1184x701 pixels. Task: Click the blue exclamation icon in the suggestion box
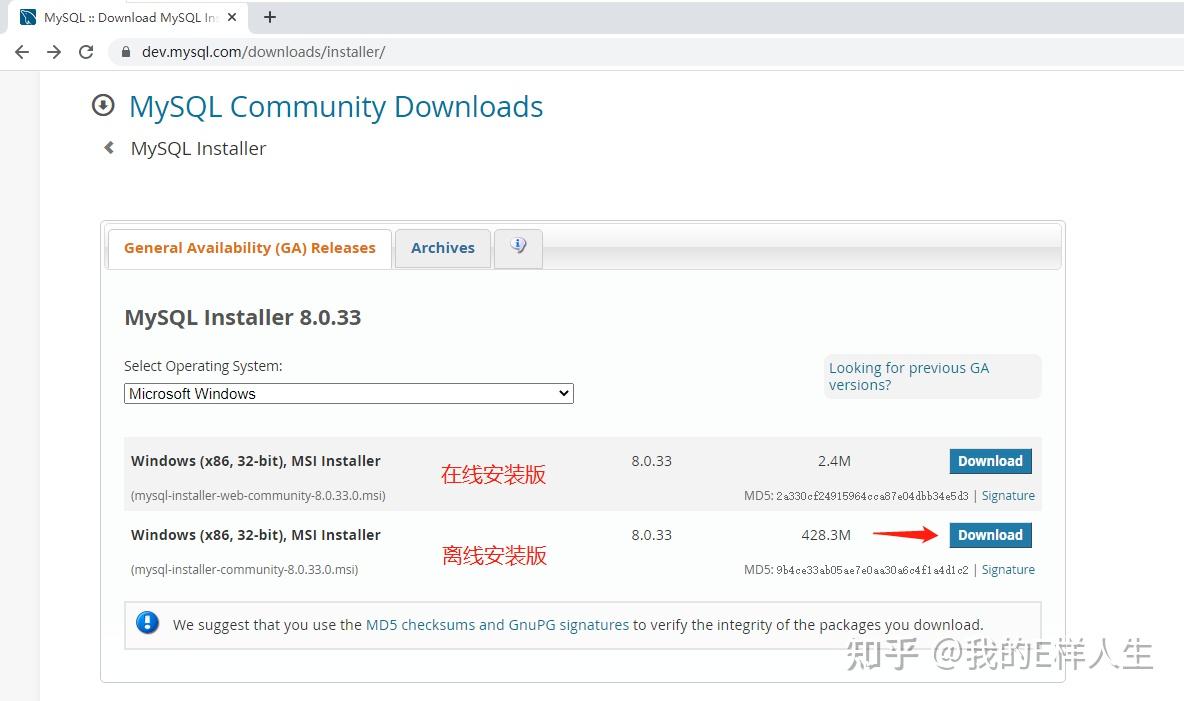click(x=147, y=622)
